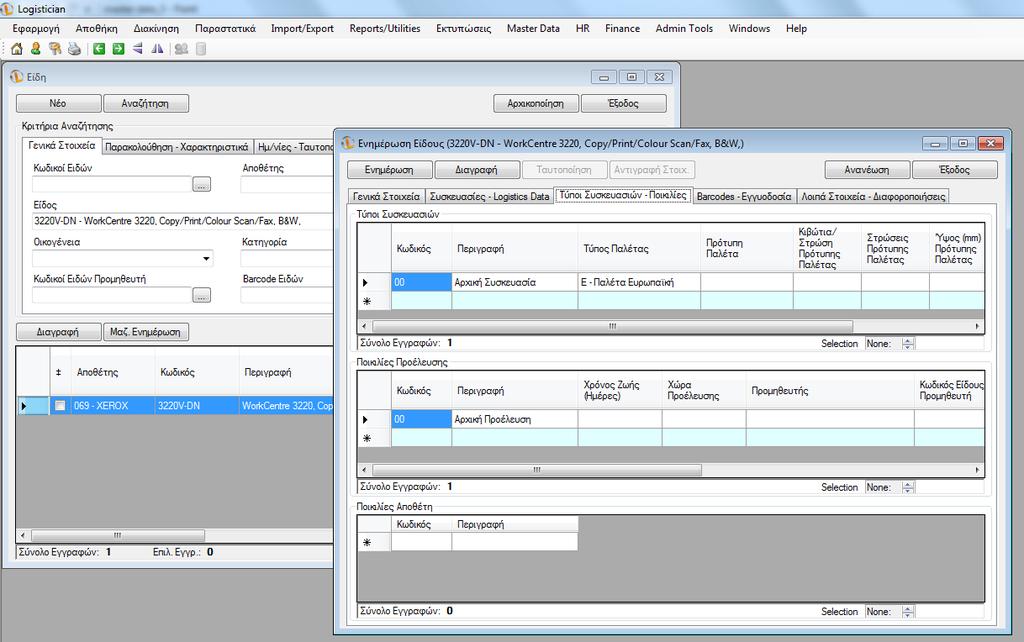The width and height of the screenshot is (1024, 642).
Task: Open the Παραστατικά menu
Action: [225, 29]
